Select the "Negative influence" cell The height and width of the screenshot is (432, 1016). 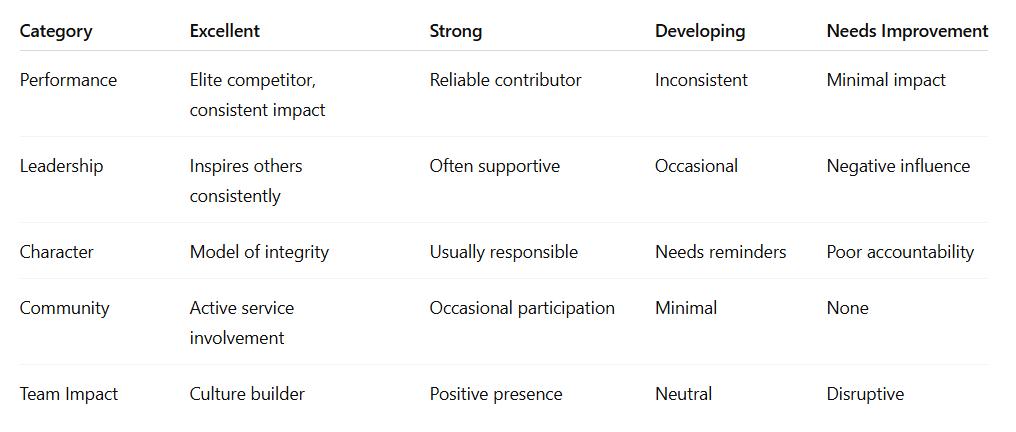point(898,166)
